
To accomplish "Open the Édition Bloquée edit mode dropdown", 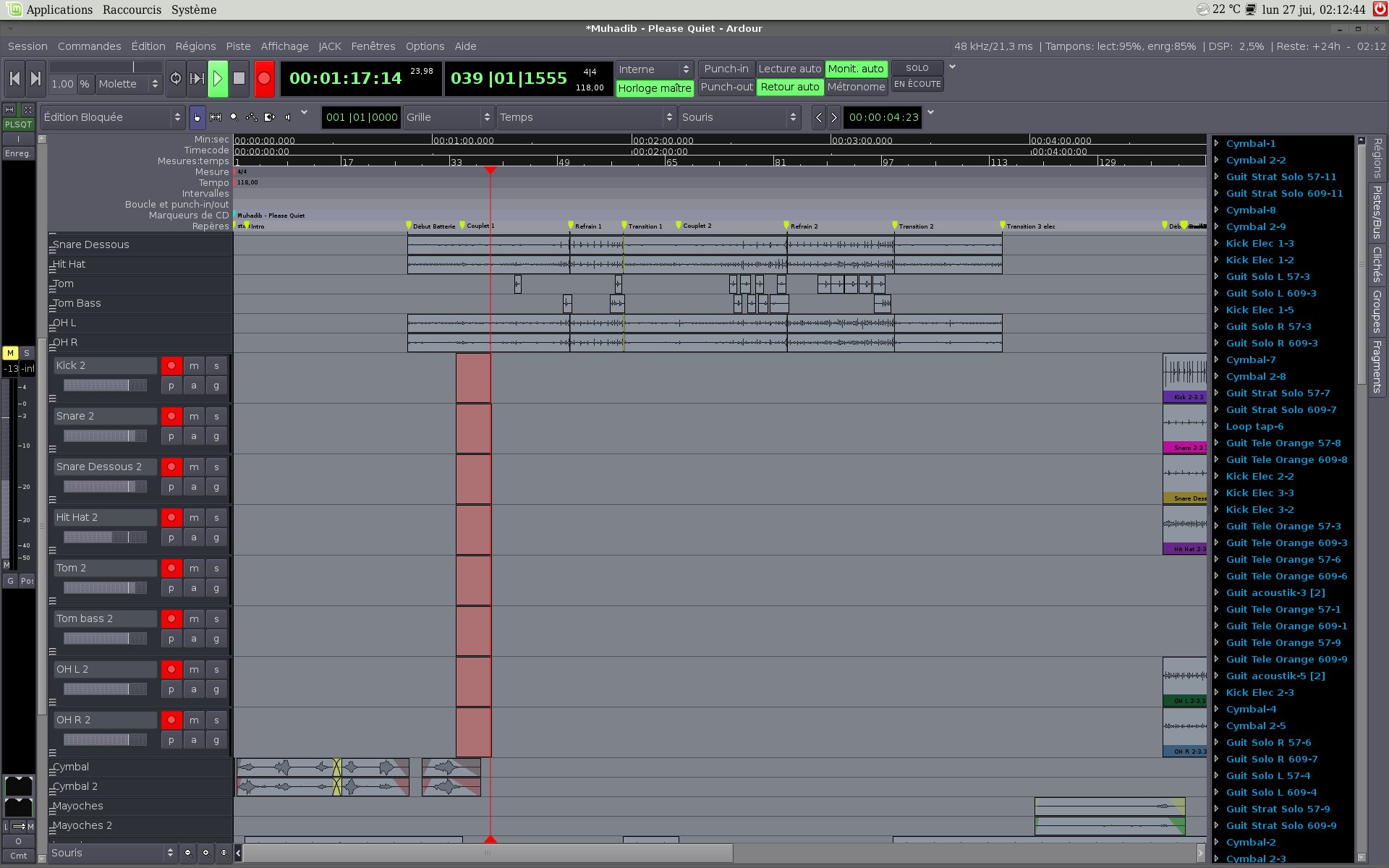I will (x=113, y=117).
